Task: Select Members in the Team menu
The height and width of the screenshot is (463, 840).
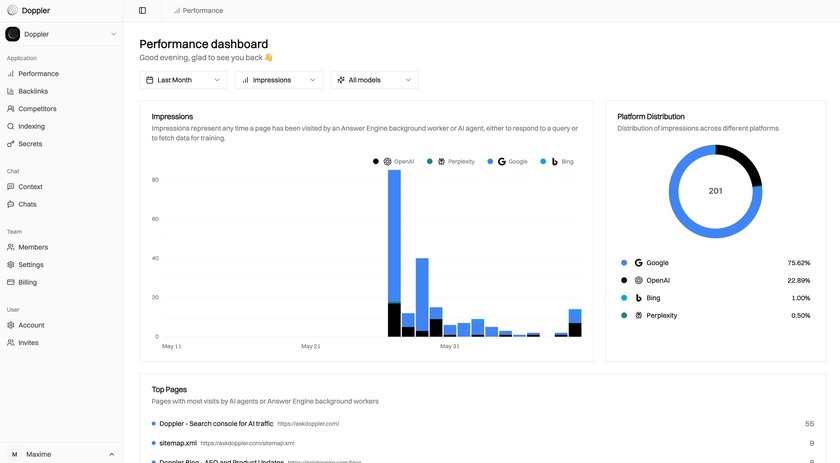Action: click(x=32, y=247)
